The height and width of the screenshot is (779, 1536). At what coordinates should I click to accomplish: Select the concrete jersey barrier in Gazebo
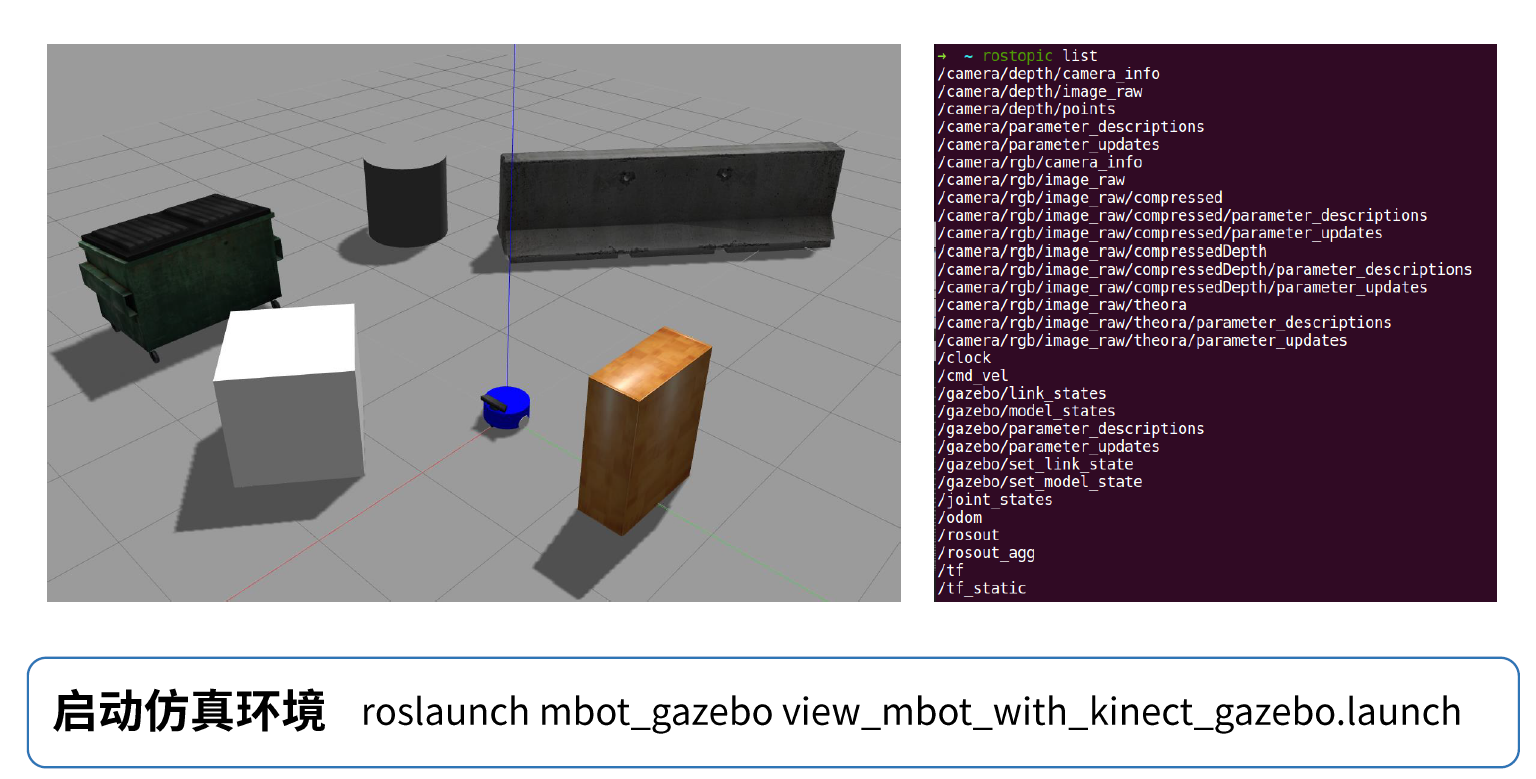pyautogui.click(x=672, y=202)
